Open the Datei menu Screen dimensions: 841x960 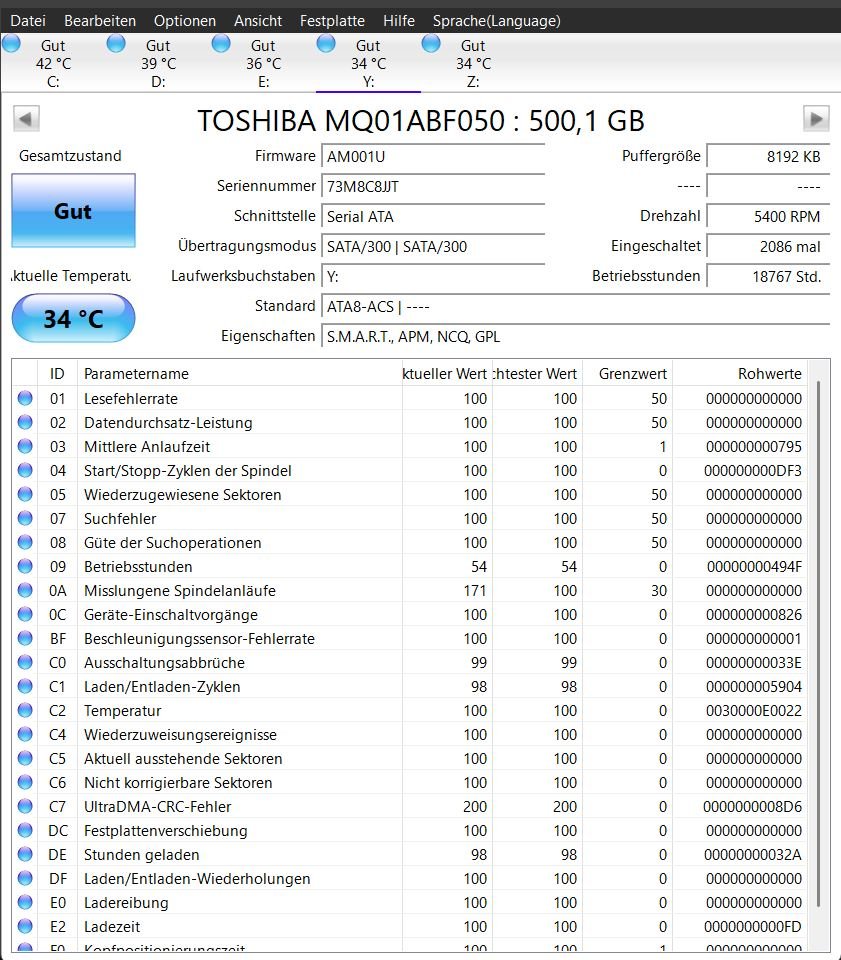[28, 21]
